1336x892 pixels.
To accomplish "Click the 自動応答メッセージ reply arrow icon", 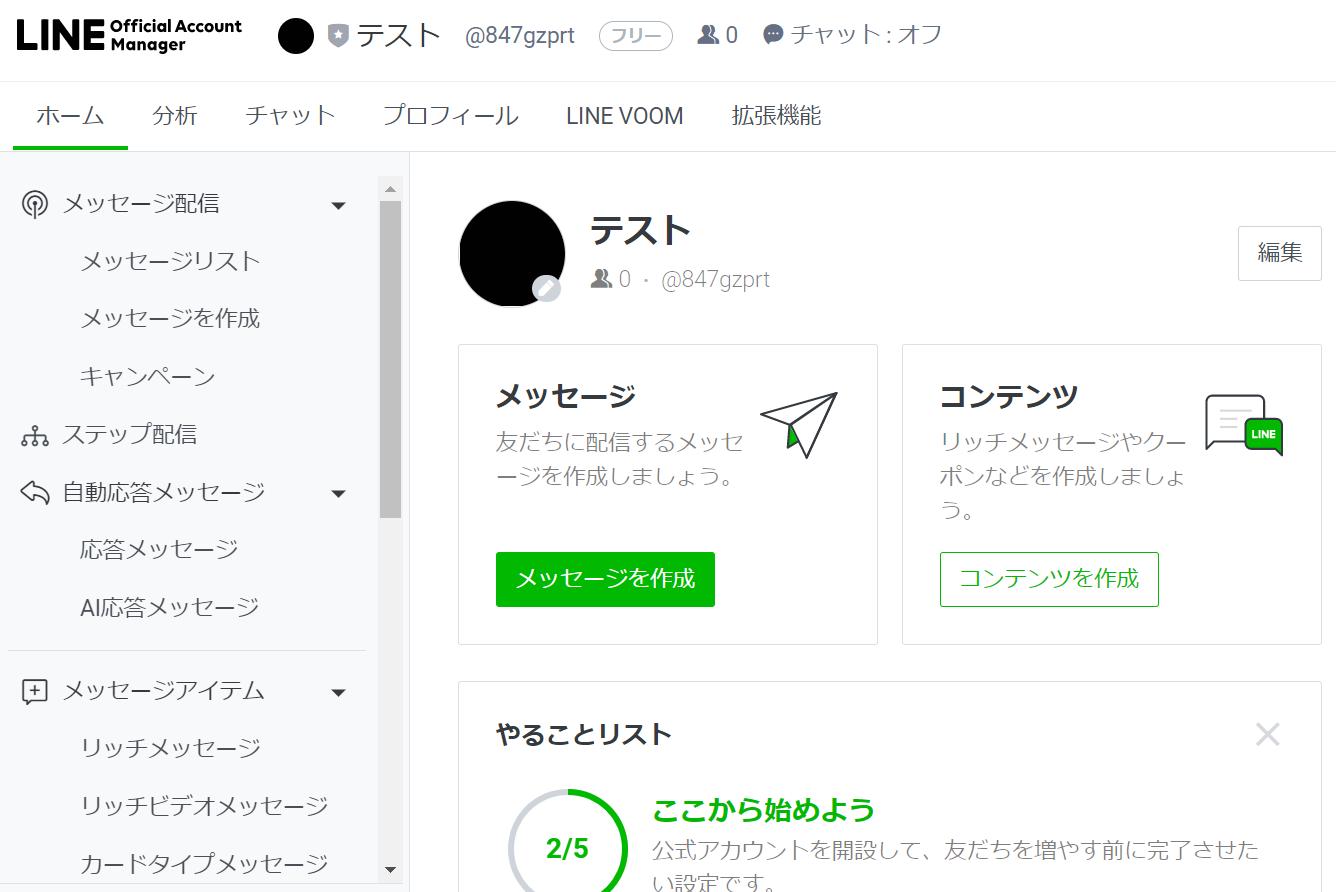I will click(35, 493).
